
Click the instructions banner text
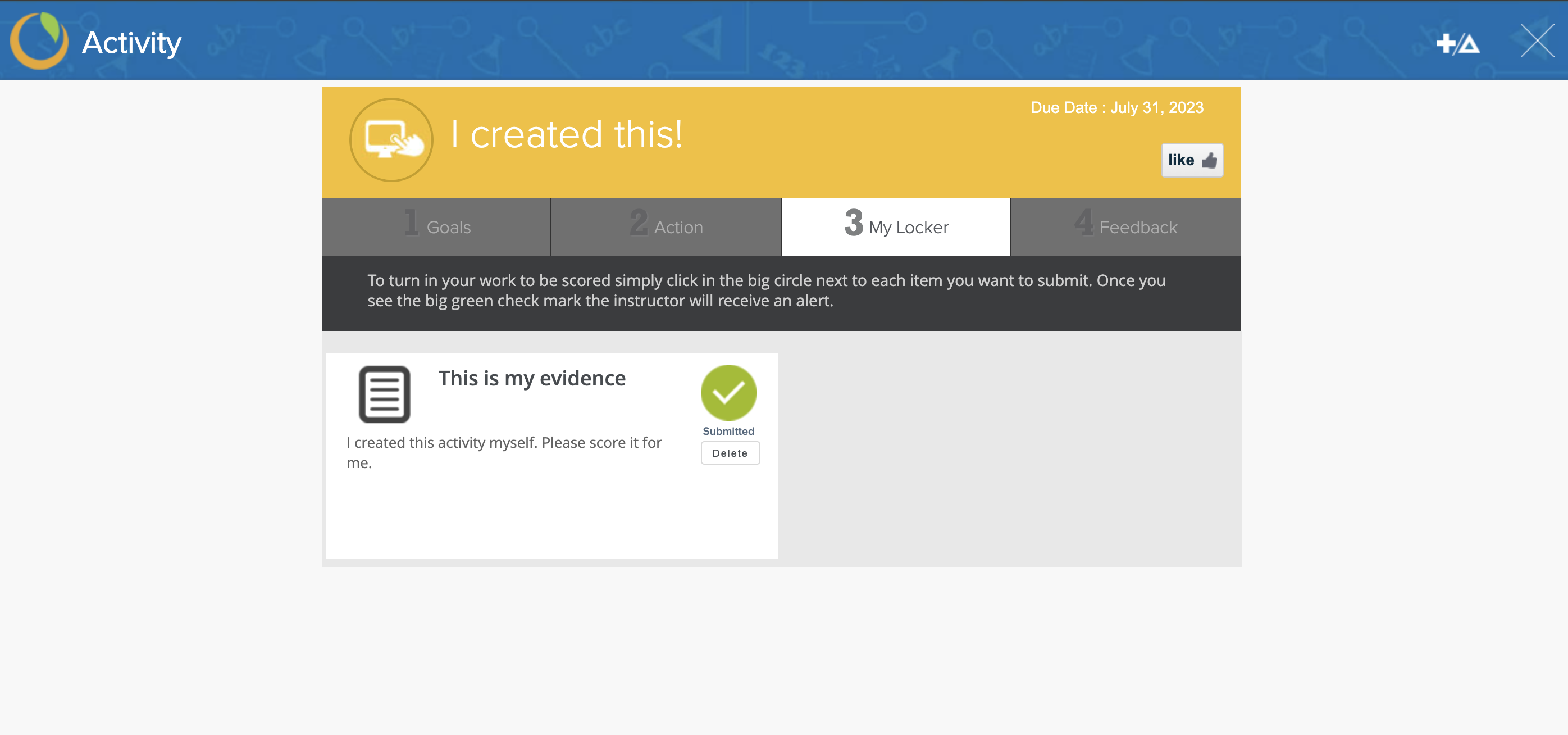pos(765,291)
